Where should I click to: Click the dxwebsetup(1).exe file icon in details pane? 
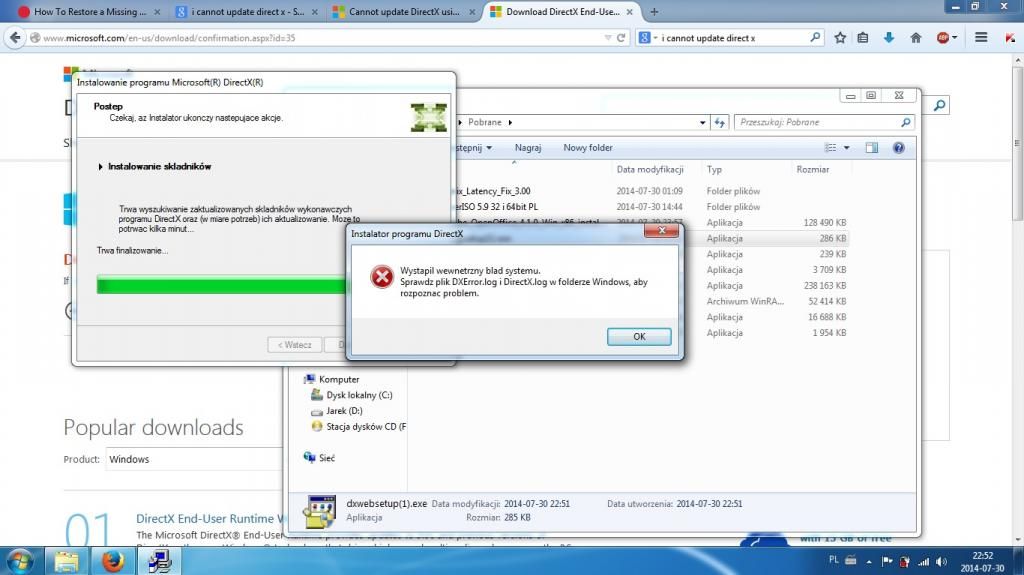(319, 512)
